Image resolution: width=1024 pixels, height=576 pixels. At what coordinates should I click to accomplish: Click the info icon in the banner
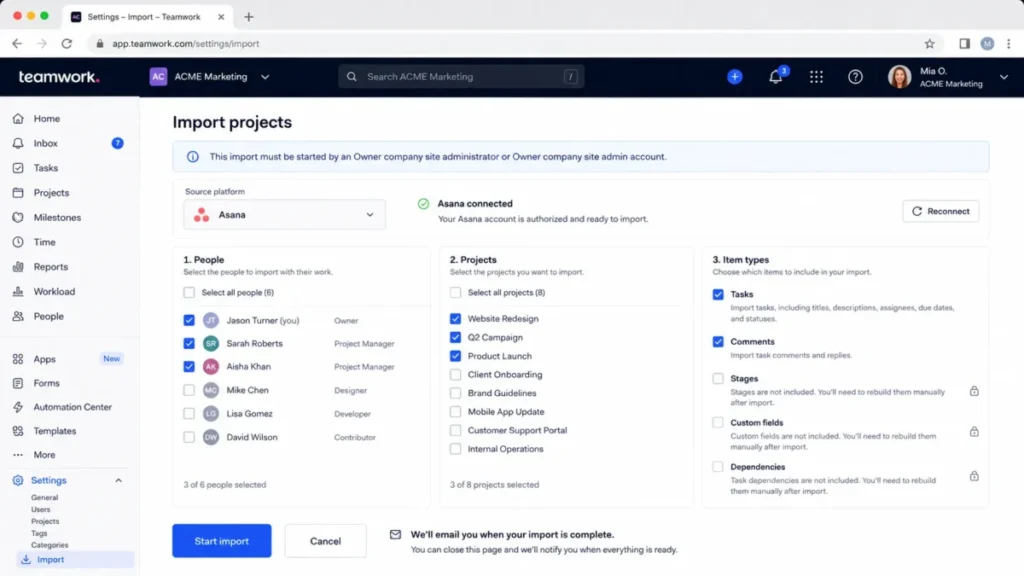(193, 157)
